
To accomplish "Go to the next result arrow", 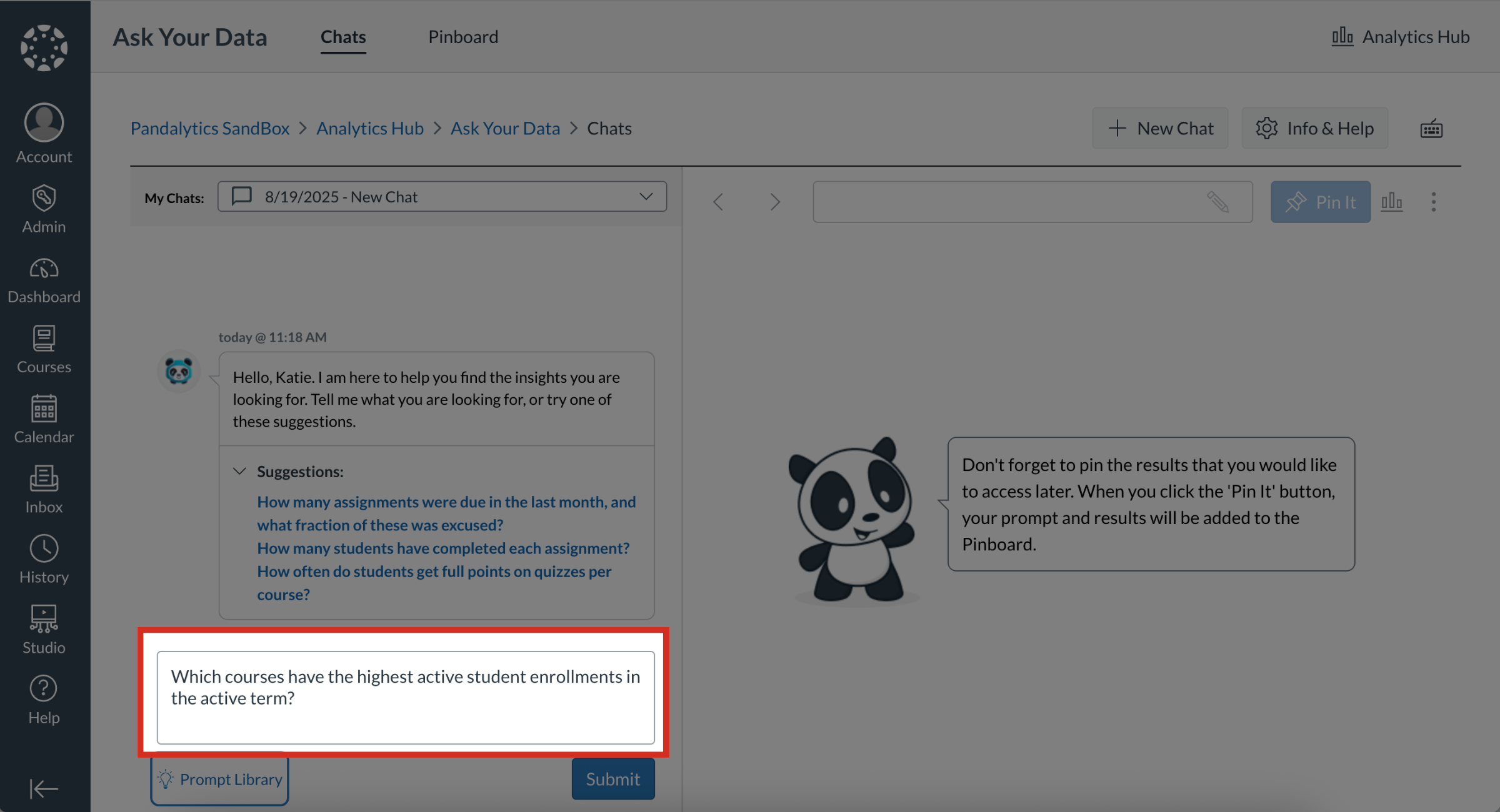I will 775,202.
